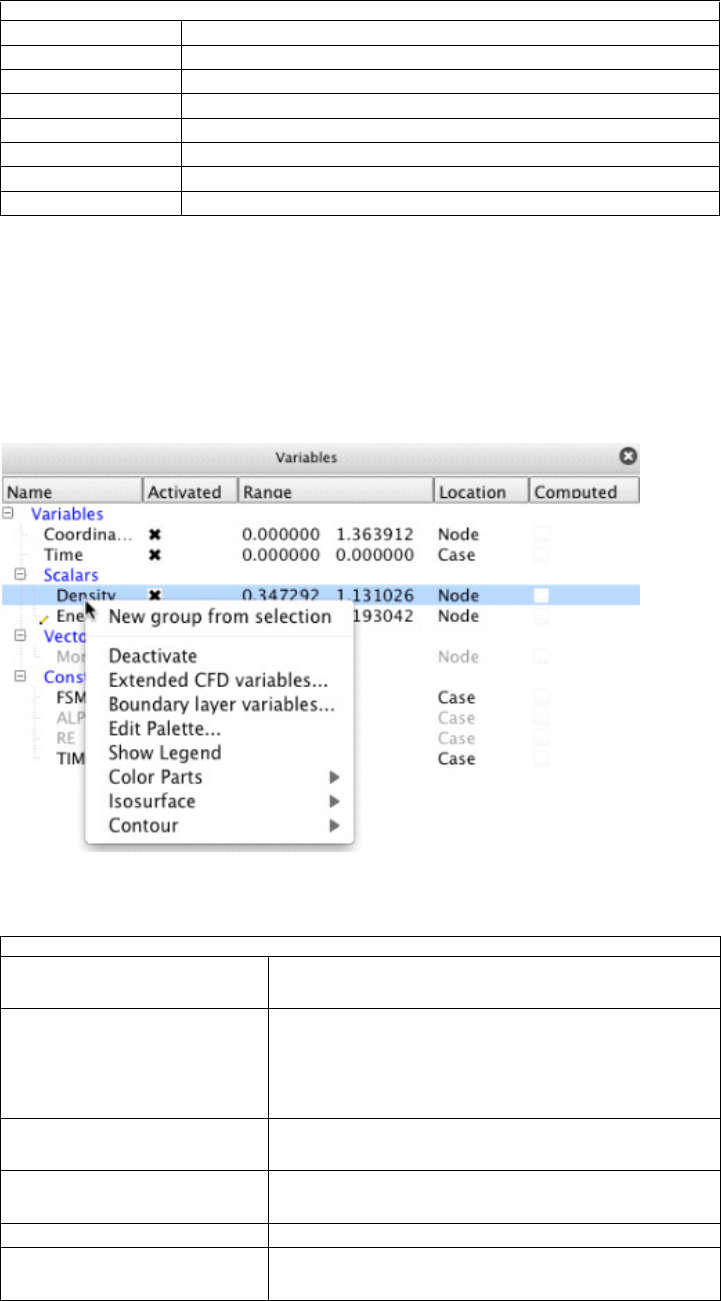Collapse the Vectors tree group
The image size is (721, 1301).
pyautogui.click(x=21, y=635)
